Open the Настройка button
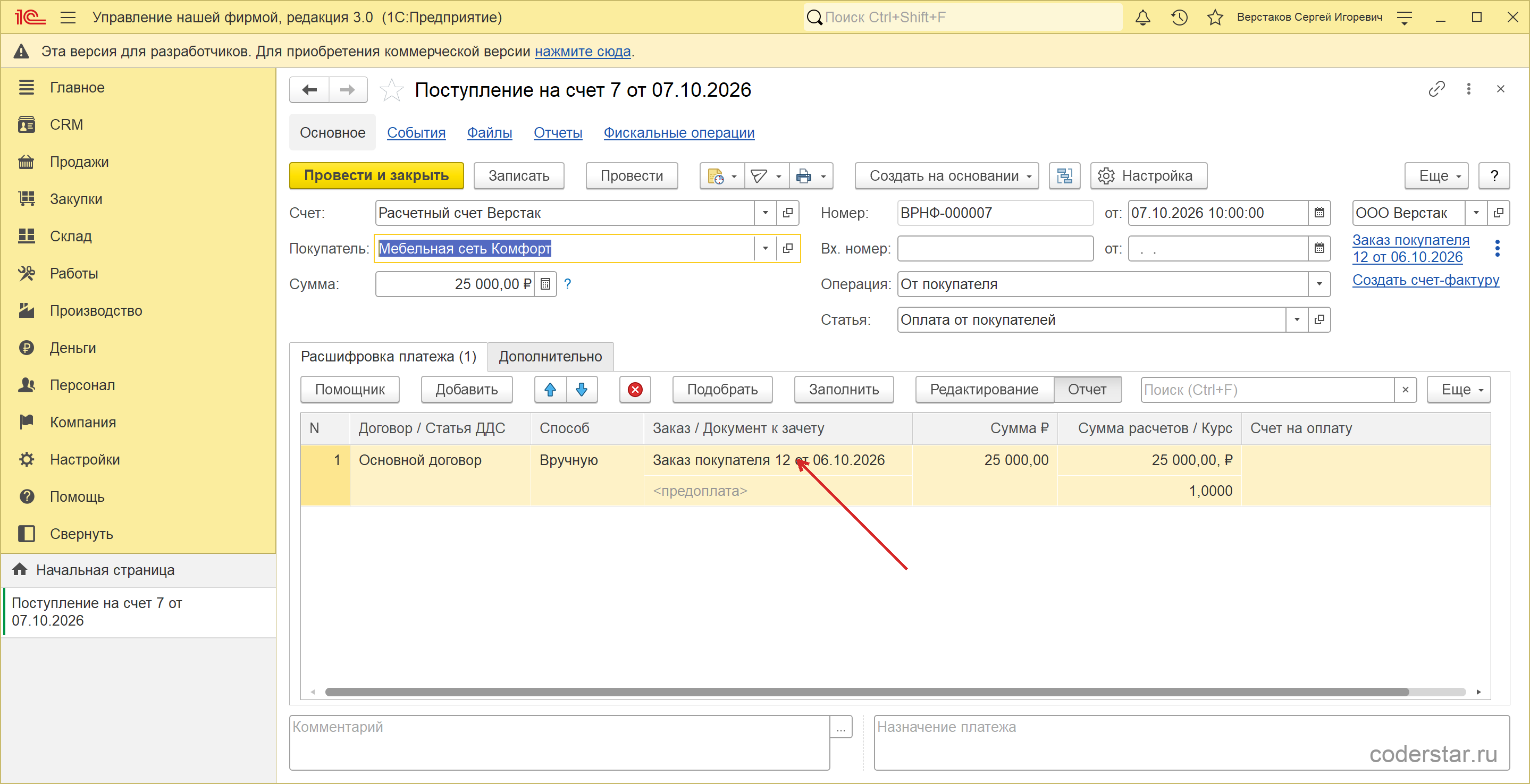The width and height of the screenshot is (1530, 784). pyautogui.click(x=1149, y=176)
